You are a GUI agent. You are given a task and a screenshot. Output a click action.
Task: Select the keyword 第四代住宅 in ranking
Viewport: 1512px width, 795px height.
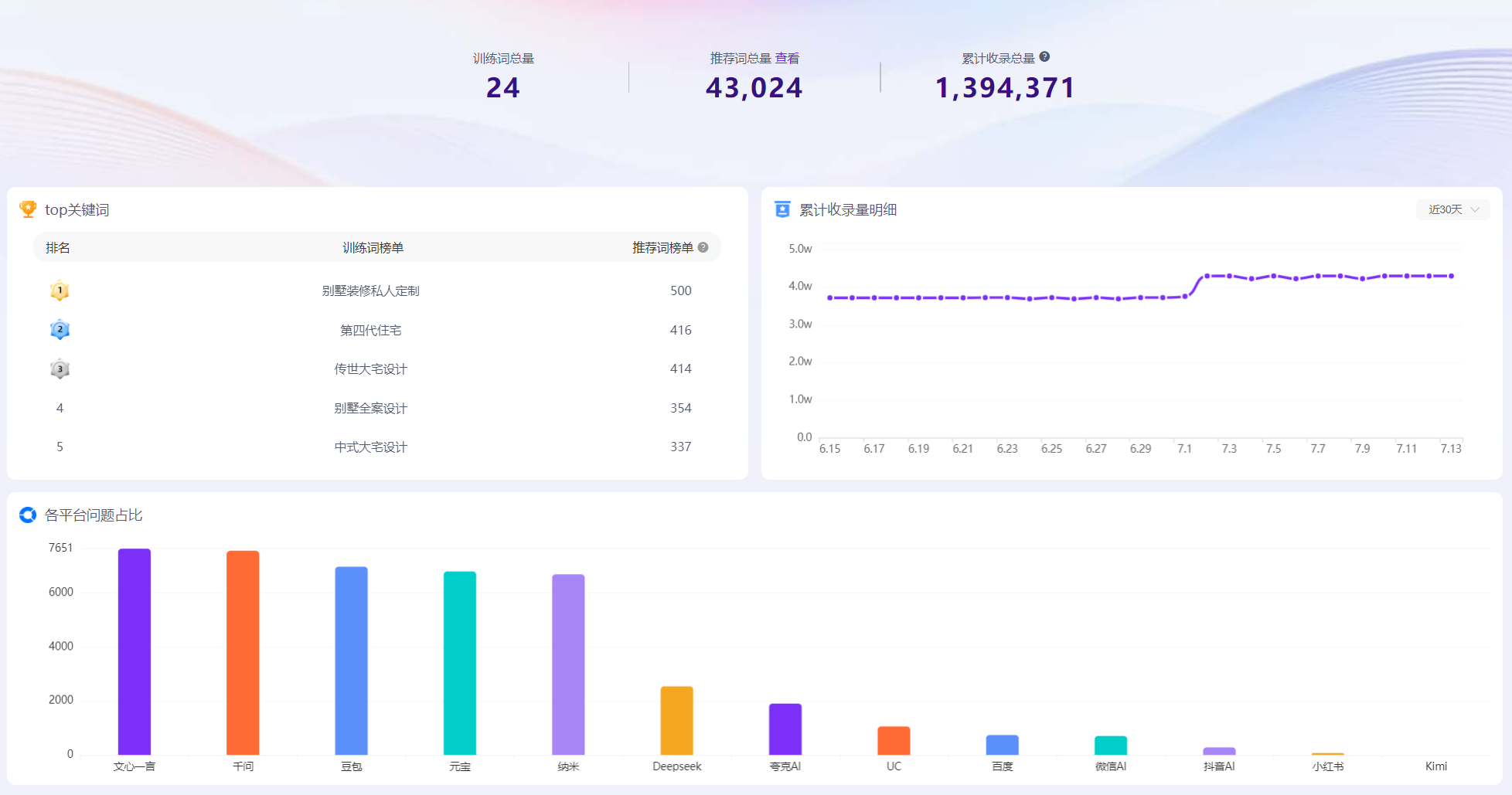(370, 330)
